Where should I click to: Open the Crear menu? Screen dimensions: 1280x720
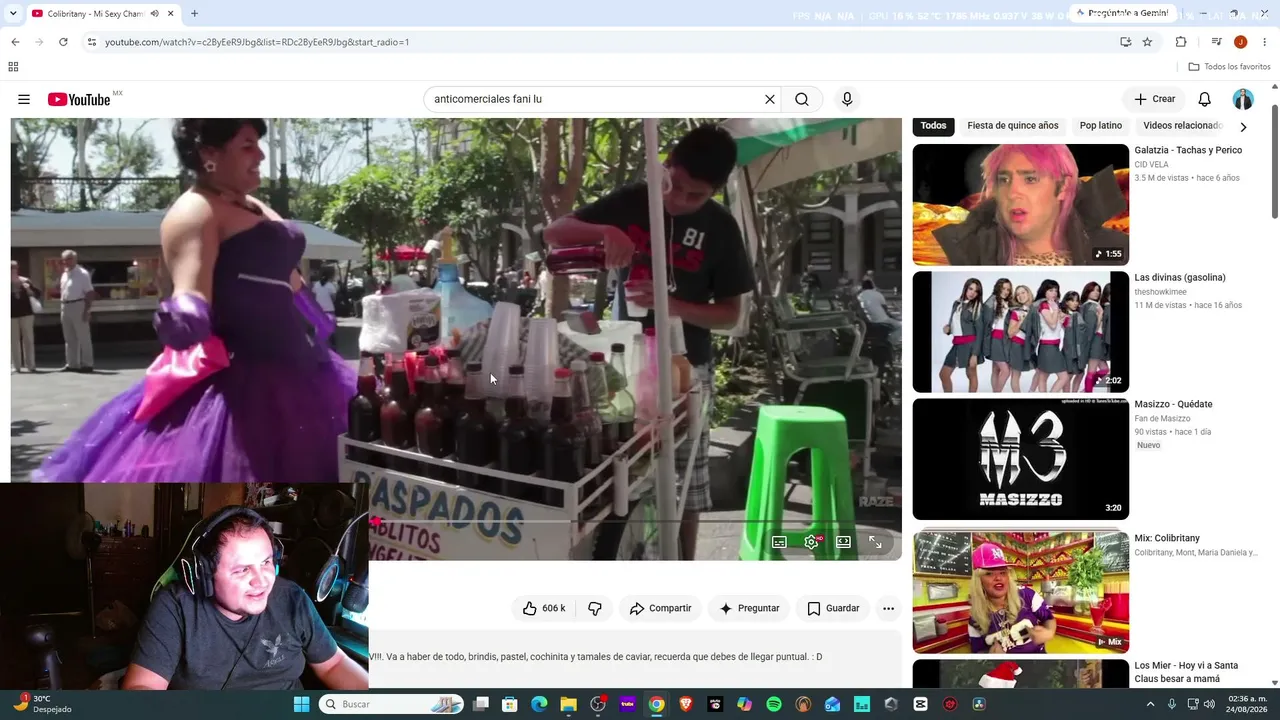coord(1155,99)
